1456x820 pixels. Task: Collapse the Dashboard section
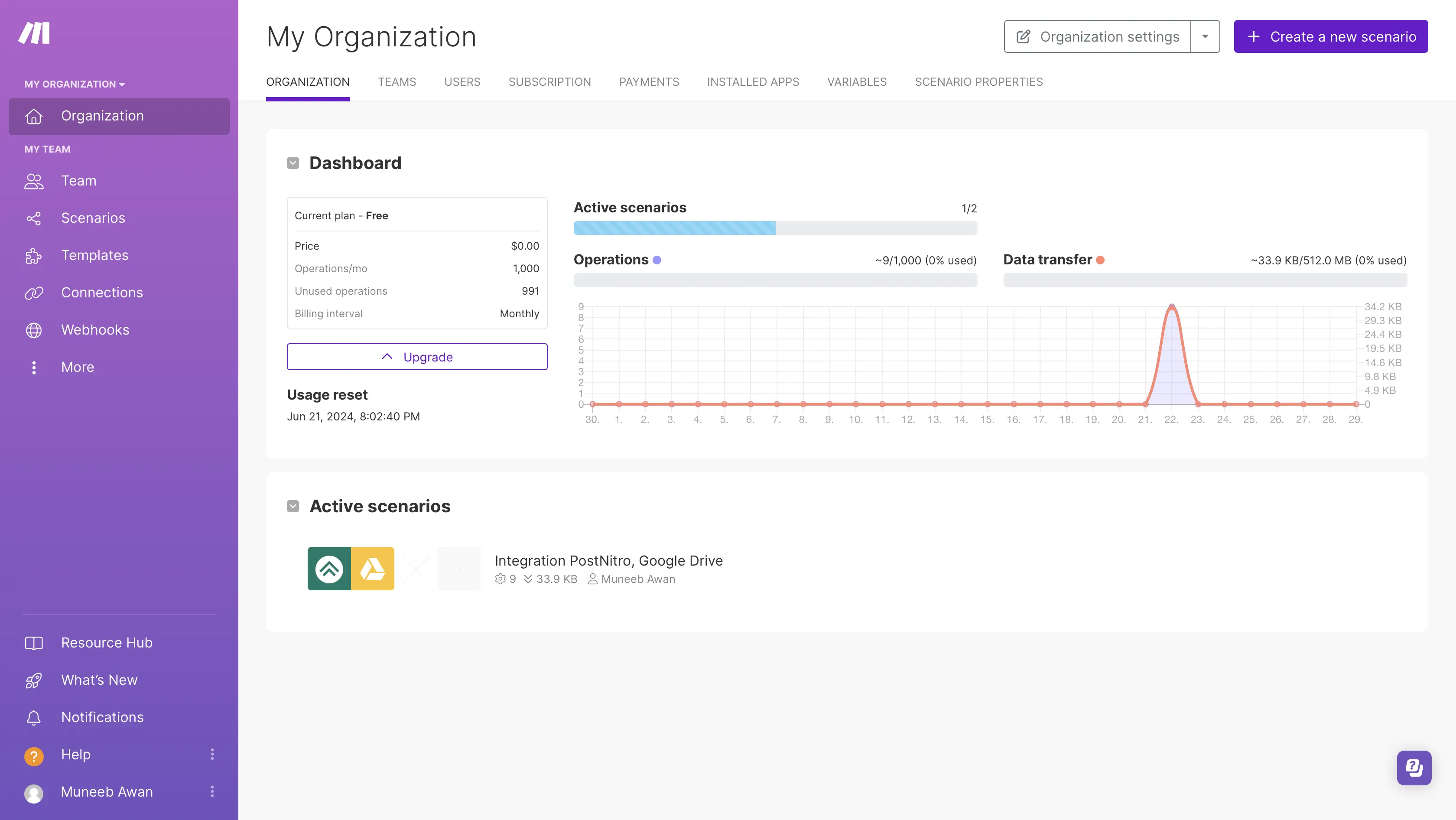coord(293,163)
